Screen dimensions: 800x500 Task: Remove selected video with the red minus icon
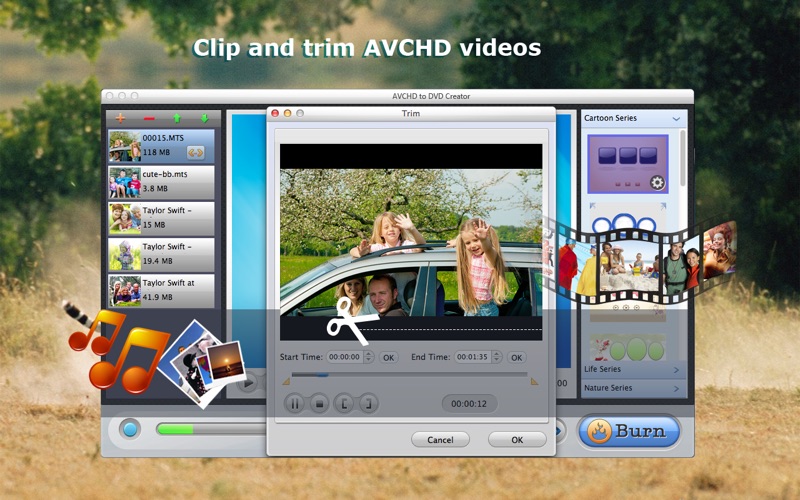coord(149,118)
